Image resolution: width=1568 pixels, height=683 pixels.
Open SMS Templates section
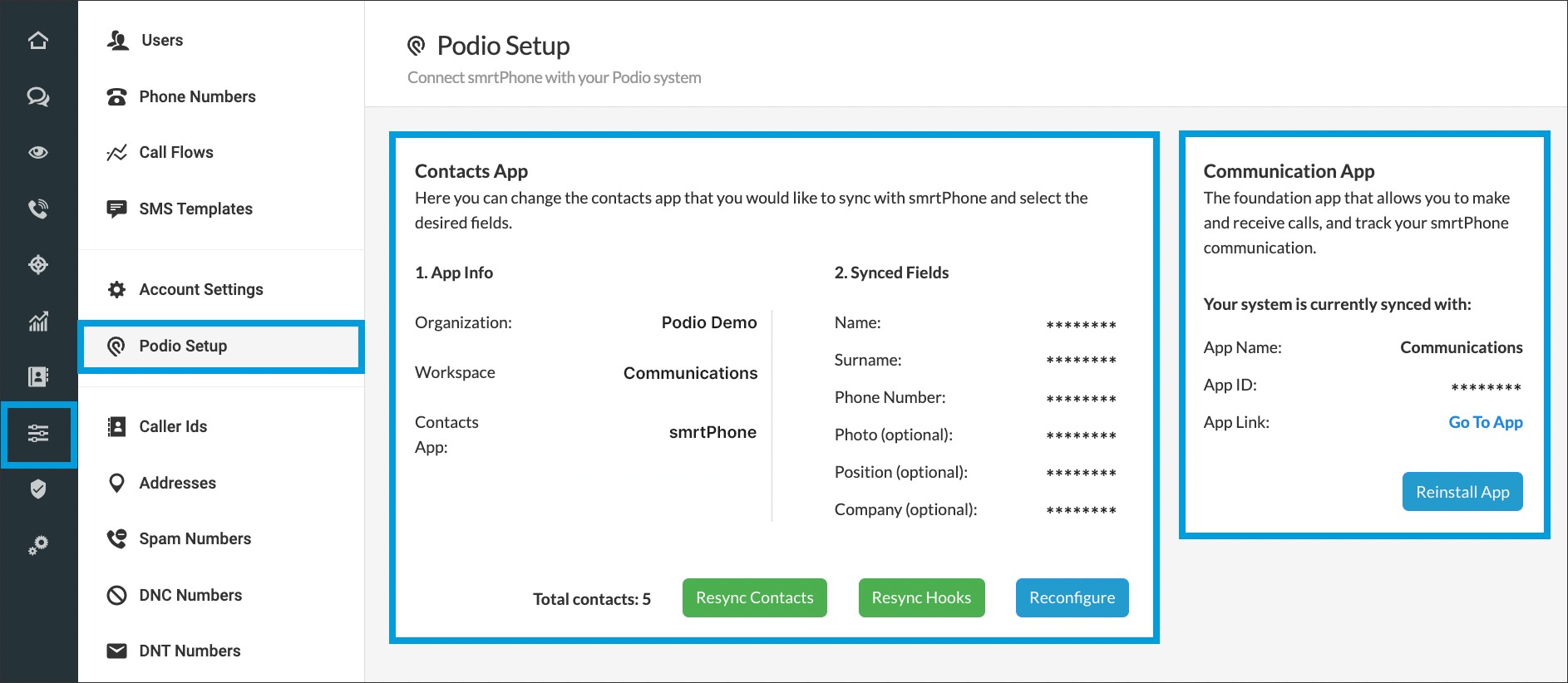coord(195,209)
